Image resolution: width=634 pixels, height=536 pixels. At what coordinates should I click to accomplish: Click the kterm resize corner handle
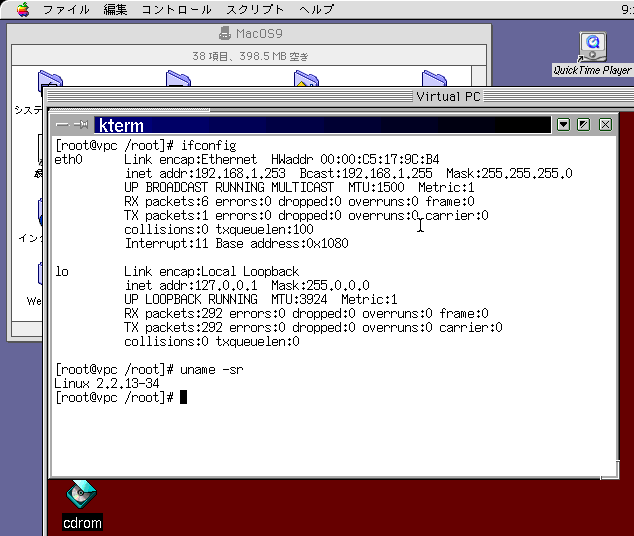(x=610, y=470)
